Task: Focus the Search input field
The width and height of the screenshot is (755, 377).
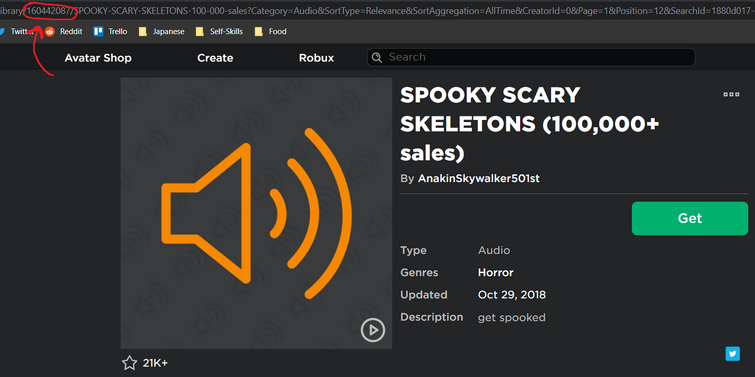Action: click(x=531, y=57)
